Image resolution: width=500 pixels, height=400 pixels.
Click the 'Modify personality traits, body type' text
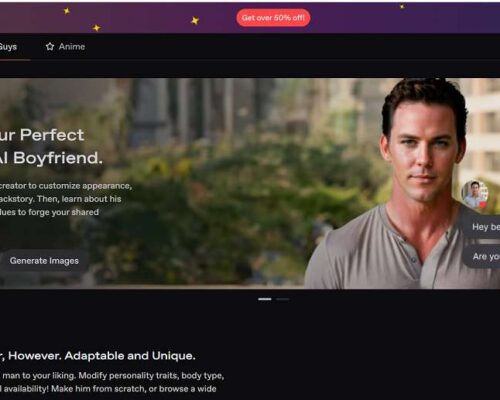coord(151,376)
